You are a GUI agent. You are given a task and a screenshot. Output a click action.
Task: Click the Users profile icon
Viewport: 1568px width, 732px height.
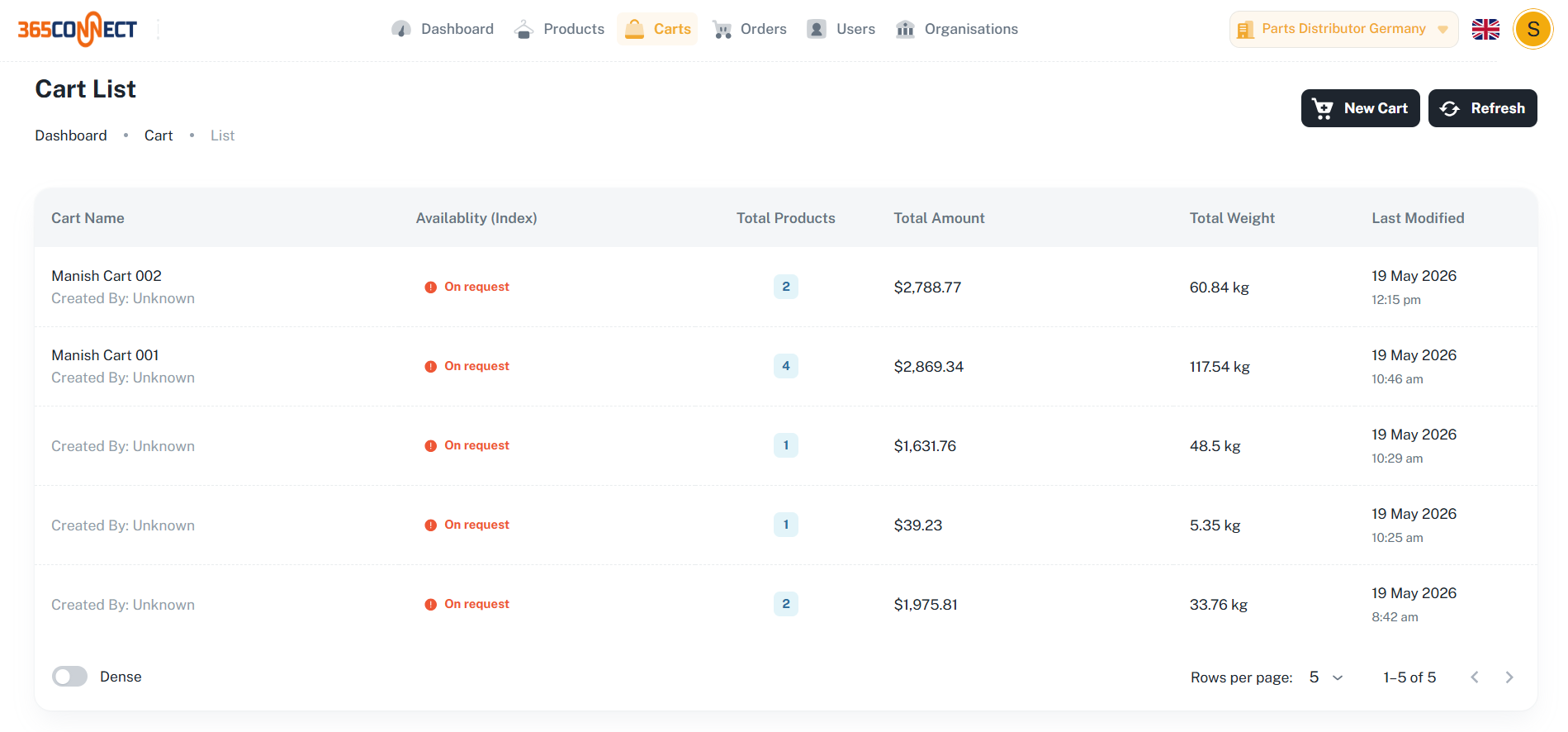pos(817,30)
